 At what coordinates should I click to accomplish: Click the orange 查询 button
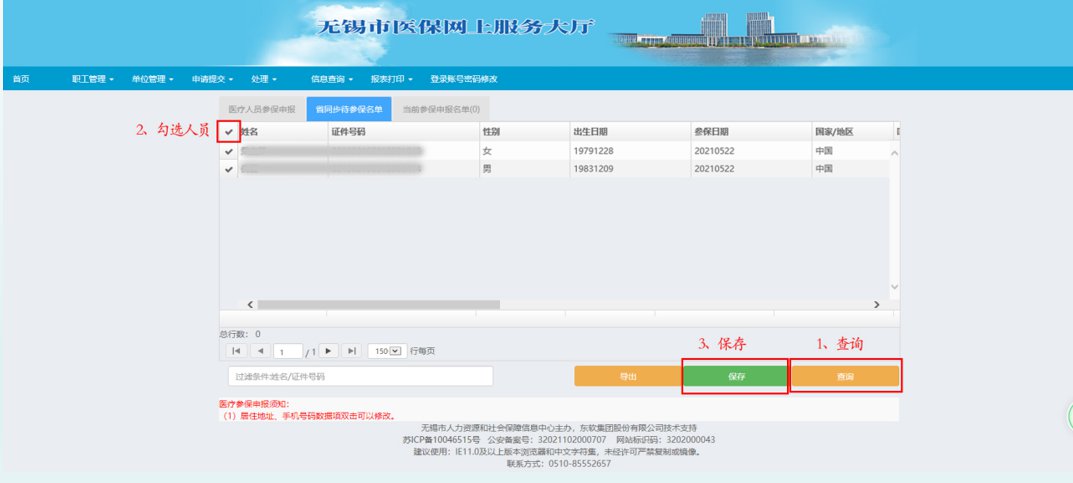click(x=845, y=376)
